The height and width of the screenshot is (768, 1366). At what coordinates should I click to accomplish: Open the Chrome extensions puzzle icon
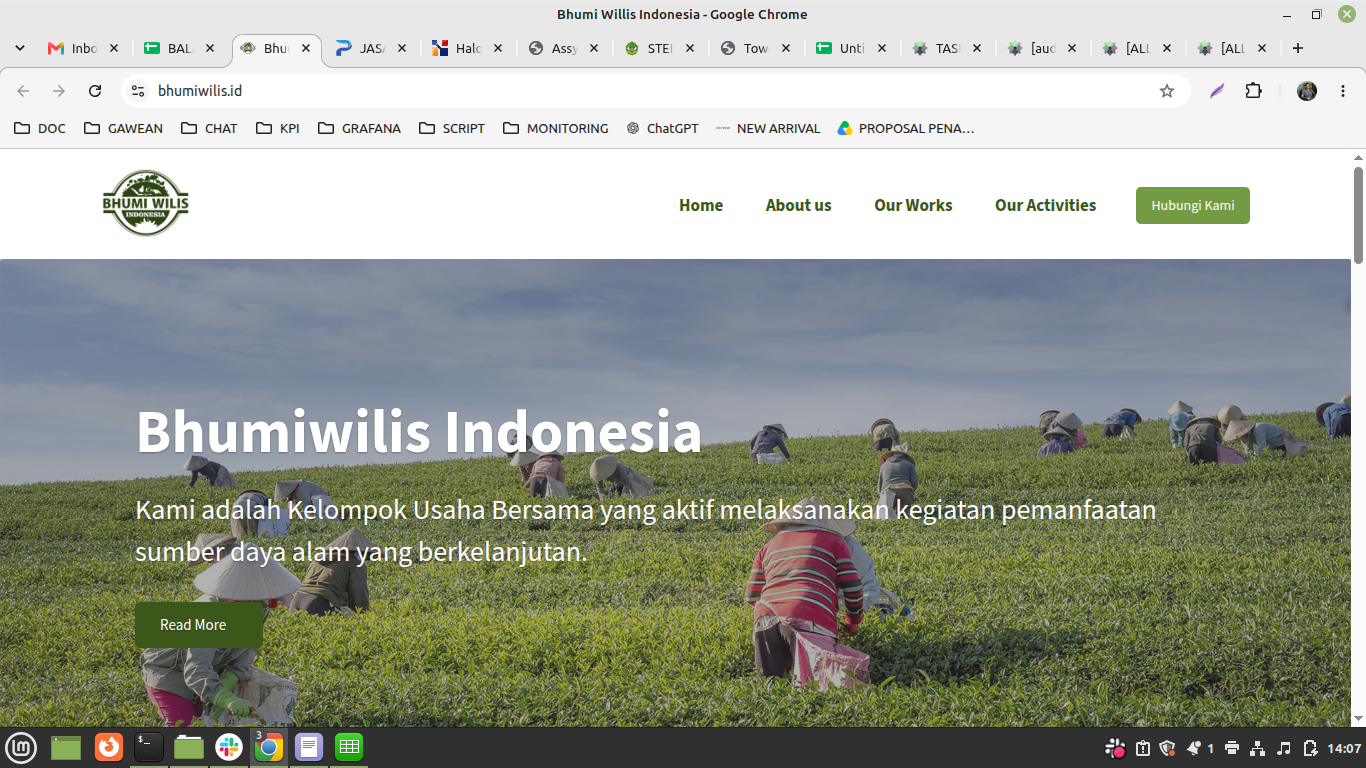pyautogui.click(x=1254, y=91)
